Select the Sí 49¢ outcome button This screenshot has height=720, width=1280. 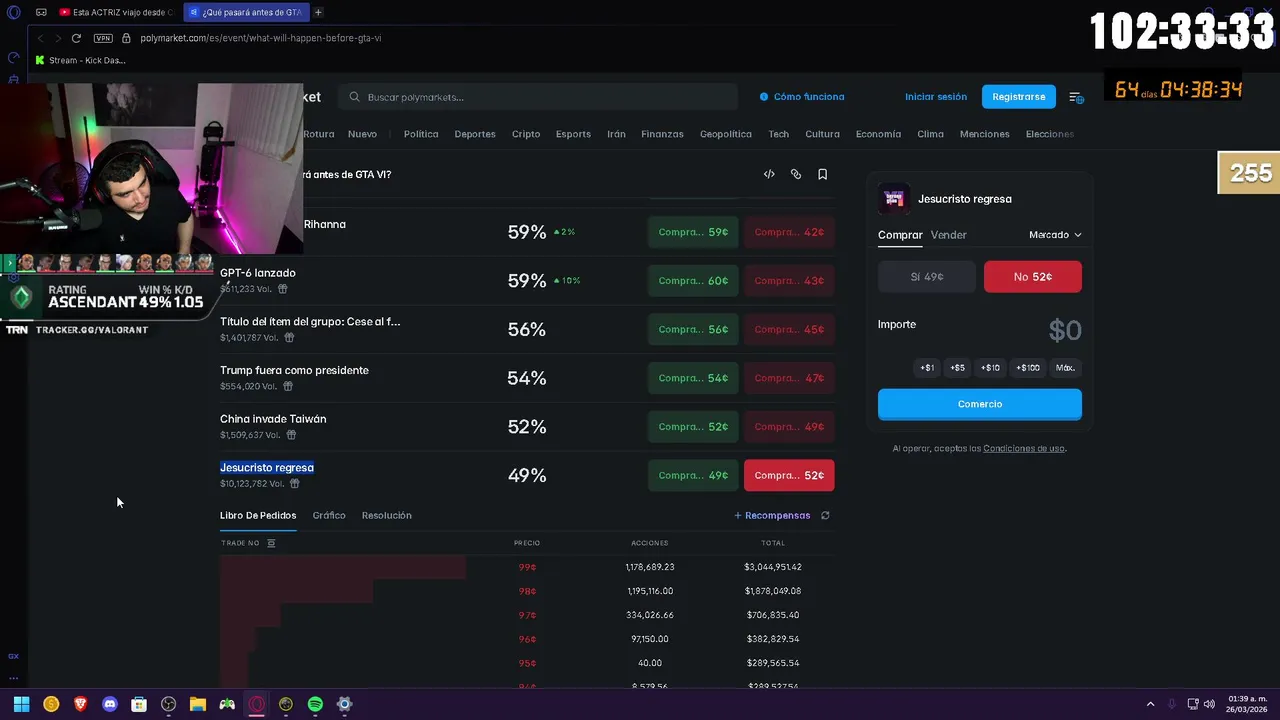[x=927, y=277]
